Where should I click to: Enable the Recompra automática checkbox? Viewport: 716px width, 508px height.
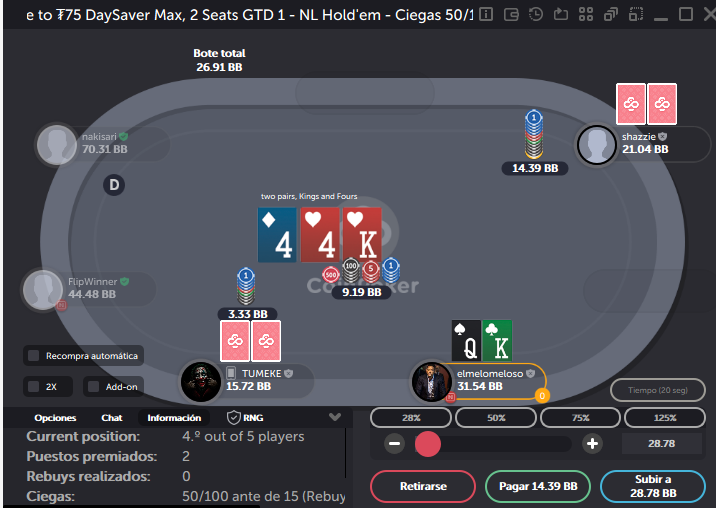point(34,356)
